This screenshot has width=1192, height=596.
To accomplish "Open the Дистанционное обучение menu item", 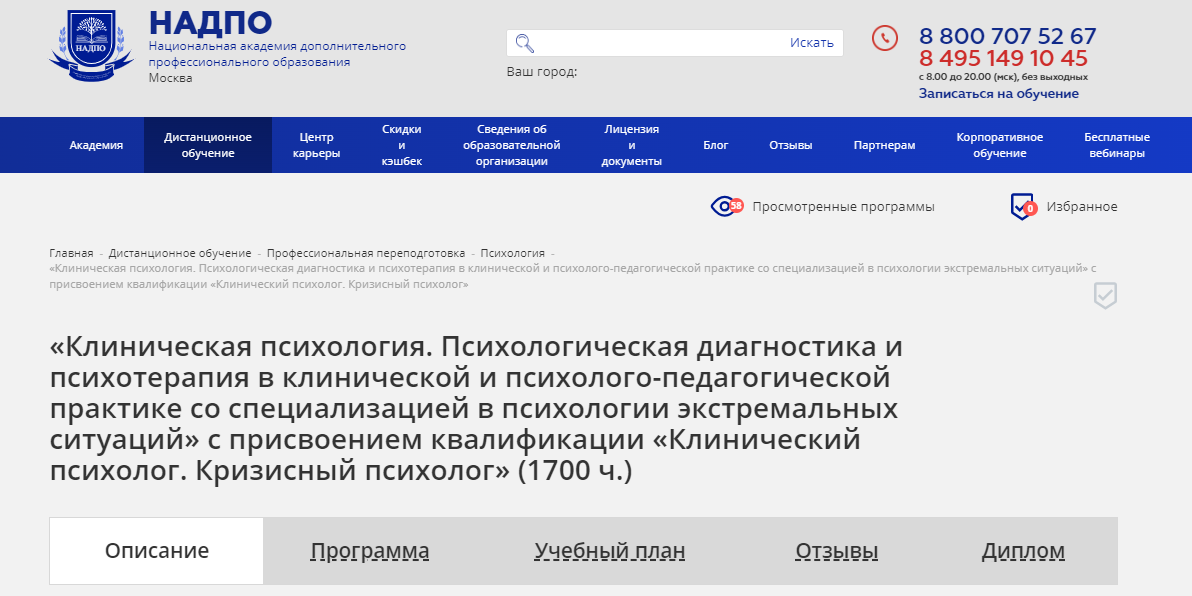I will click(207, 144).
